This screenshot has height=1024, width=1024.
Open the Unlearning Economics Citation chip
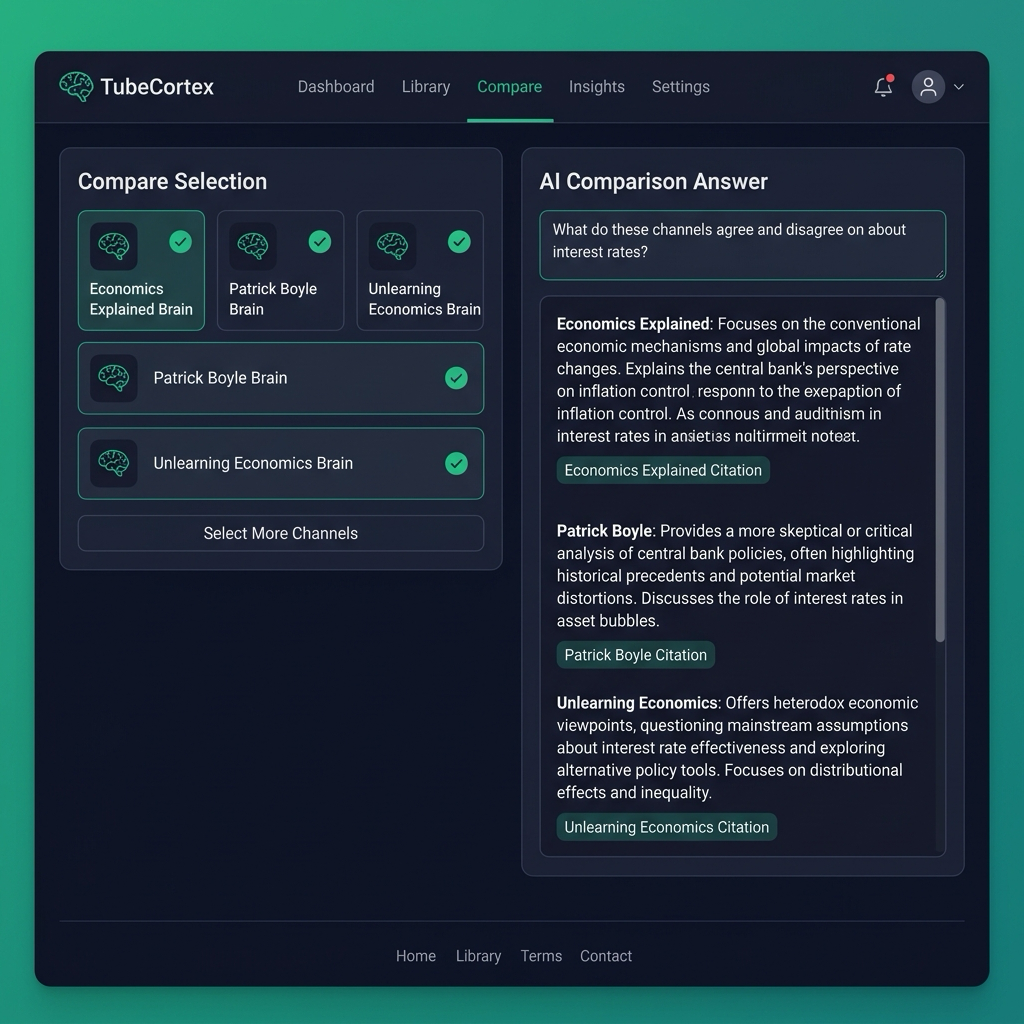coord(667,827)
